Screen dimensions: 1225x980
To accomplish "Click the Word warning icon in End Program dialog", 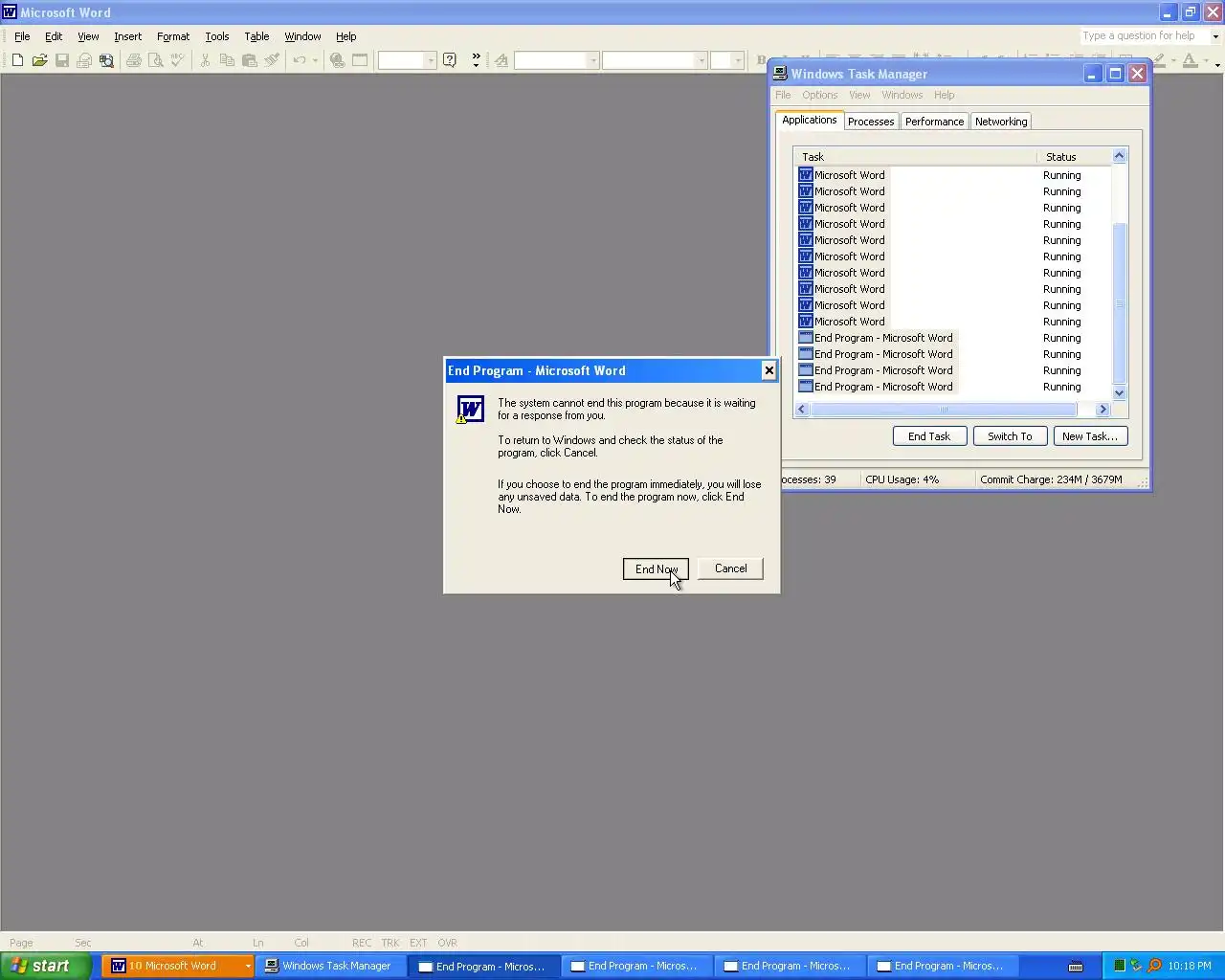I will (x=470, y=410).
